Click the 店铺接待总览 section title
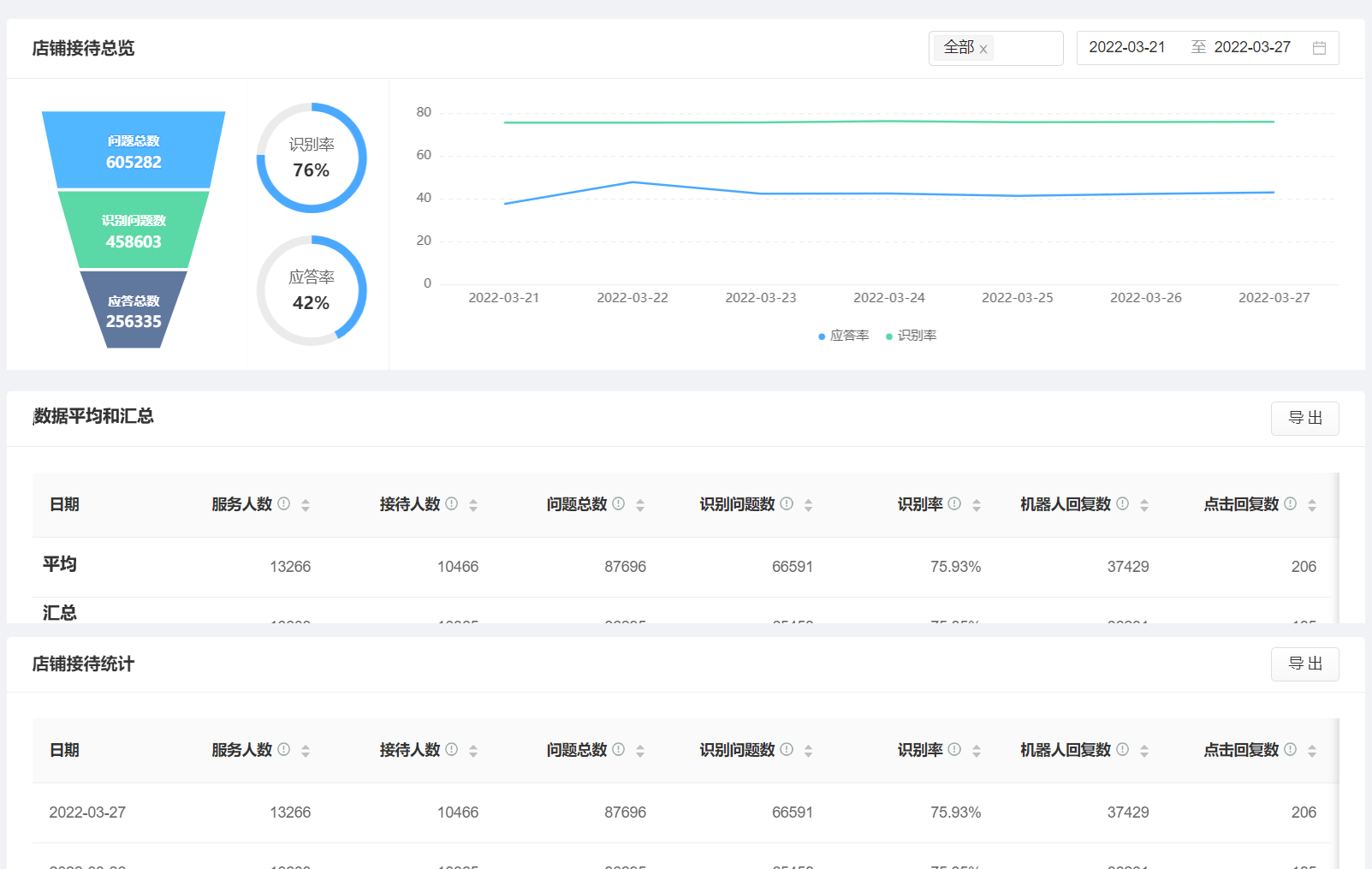This screenshot has height=869, width=1372. [x=83, y=48]
